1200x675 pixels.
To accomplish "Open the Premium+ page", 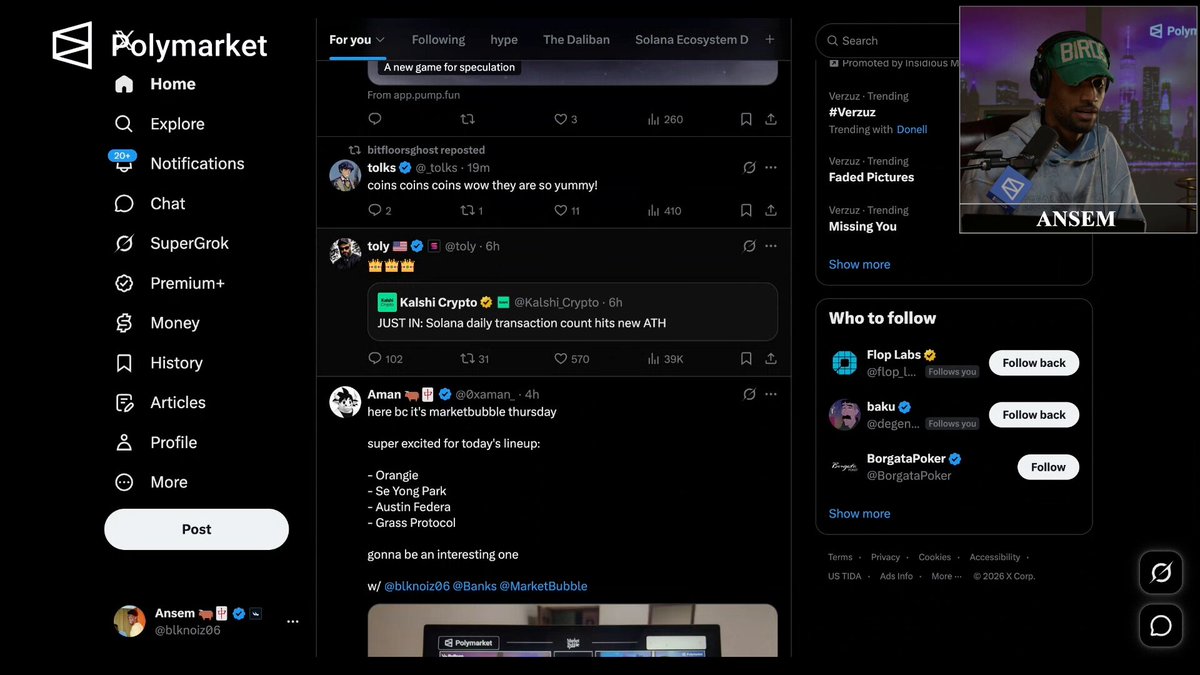I will pyautogui.click(x=169, y=283).
